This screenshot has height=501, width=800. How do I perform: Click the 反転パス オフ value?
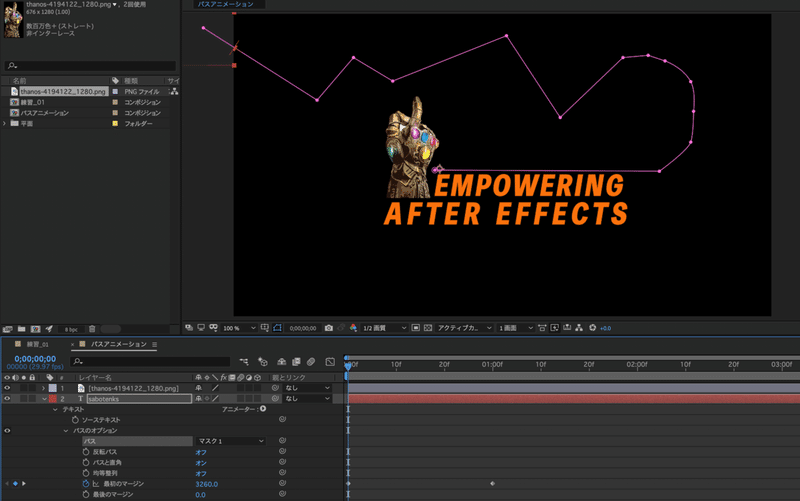(x=201, y=452)
